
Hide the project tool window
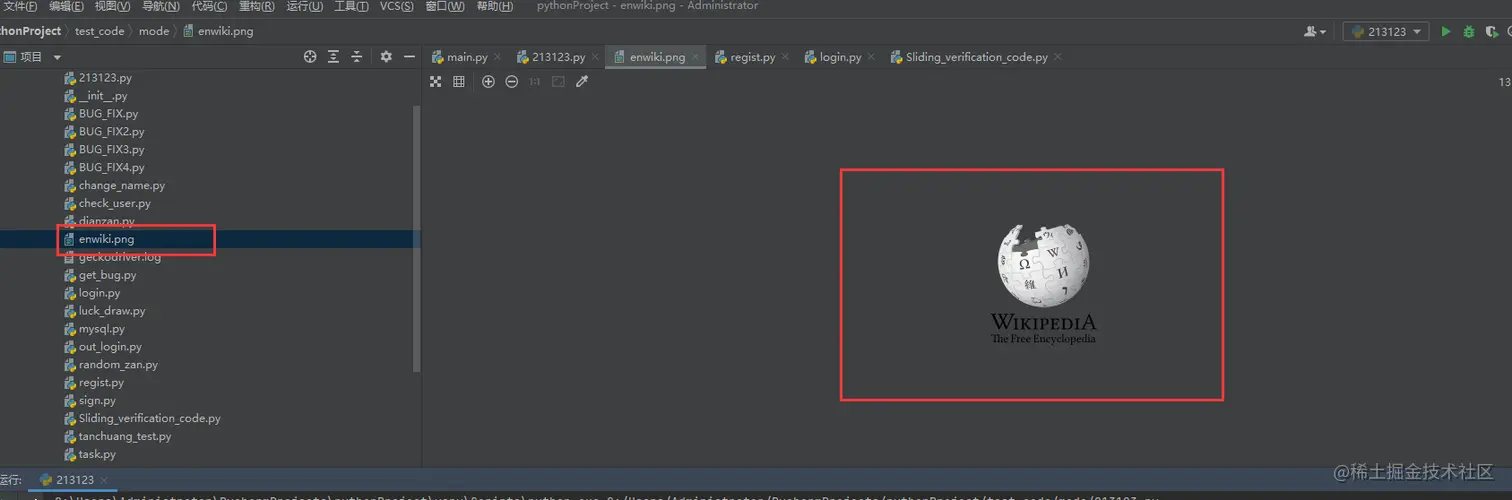click(x=409, y=57)
